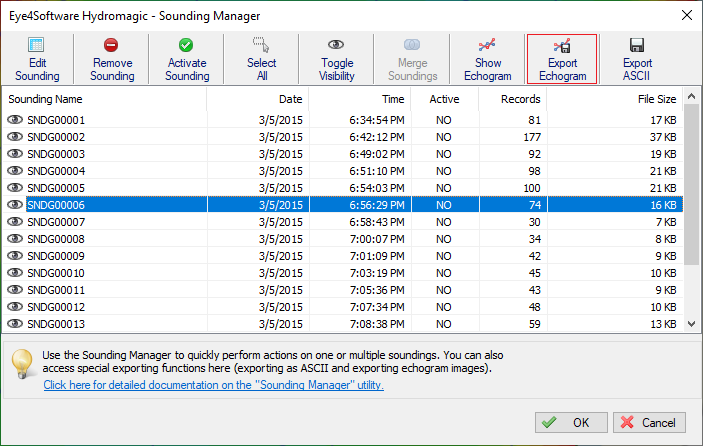Toggle eye icon for SNDG00013
Image resolution: width=703 pixels, height=446 pixels.
(x=15, y=324)
